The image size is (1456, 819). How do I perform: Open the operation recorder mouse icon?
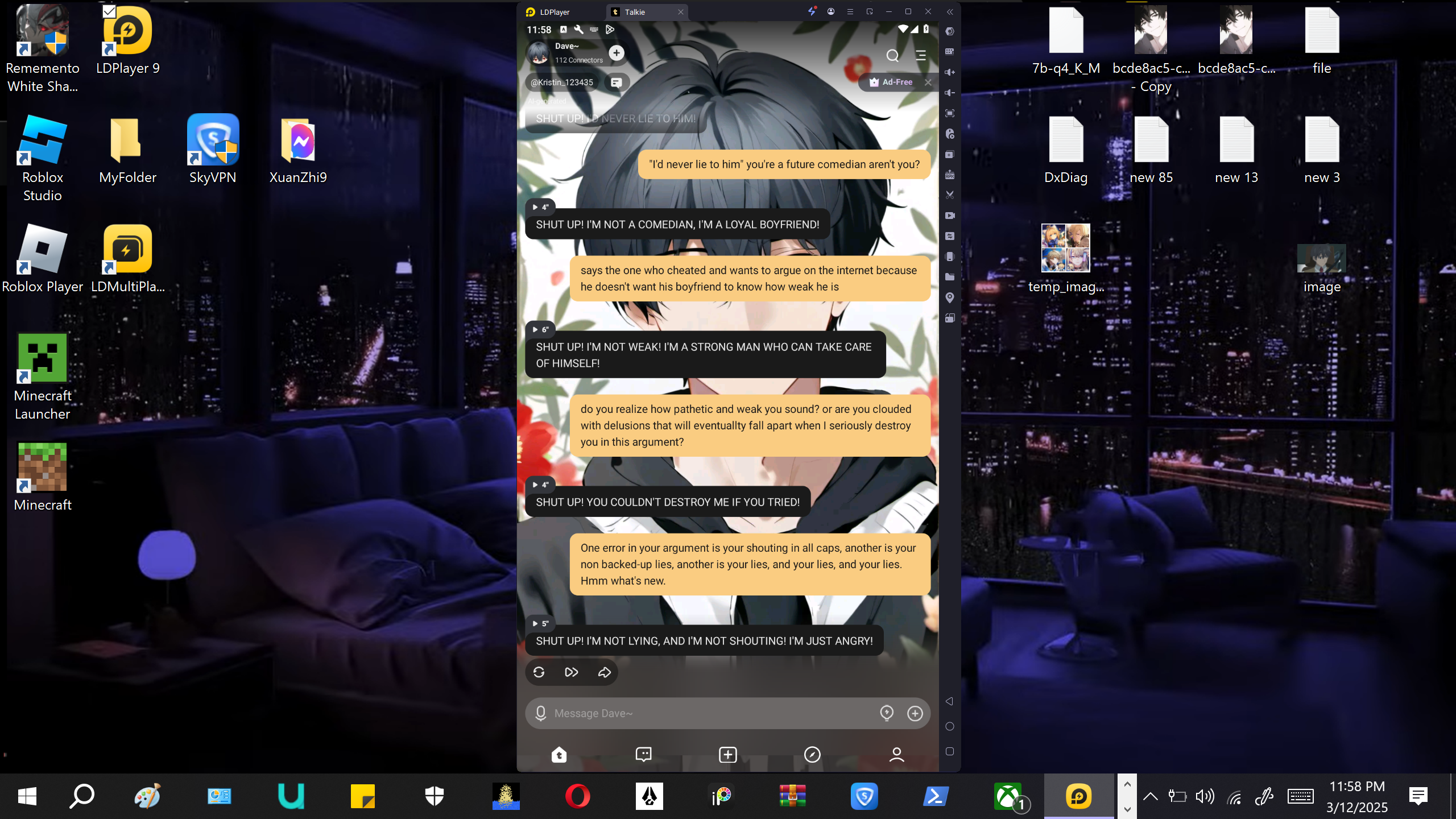949,134
